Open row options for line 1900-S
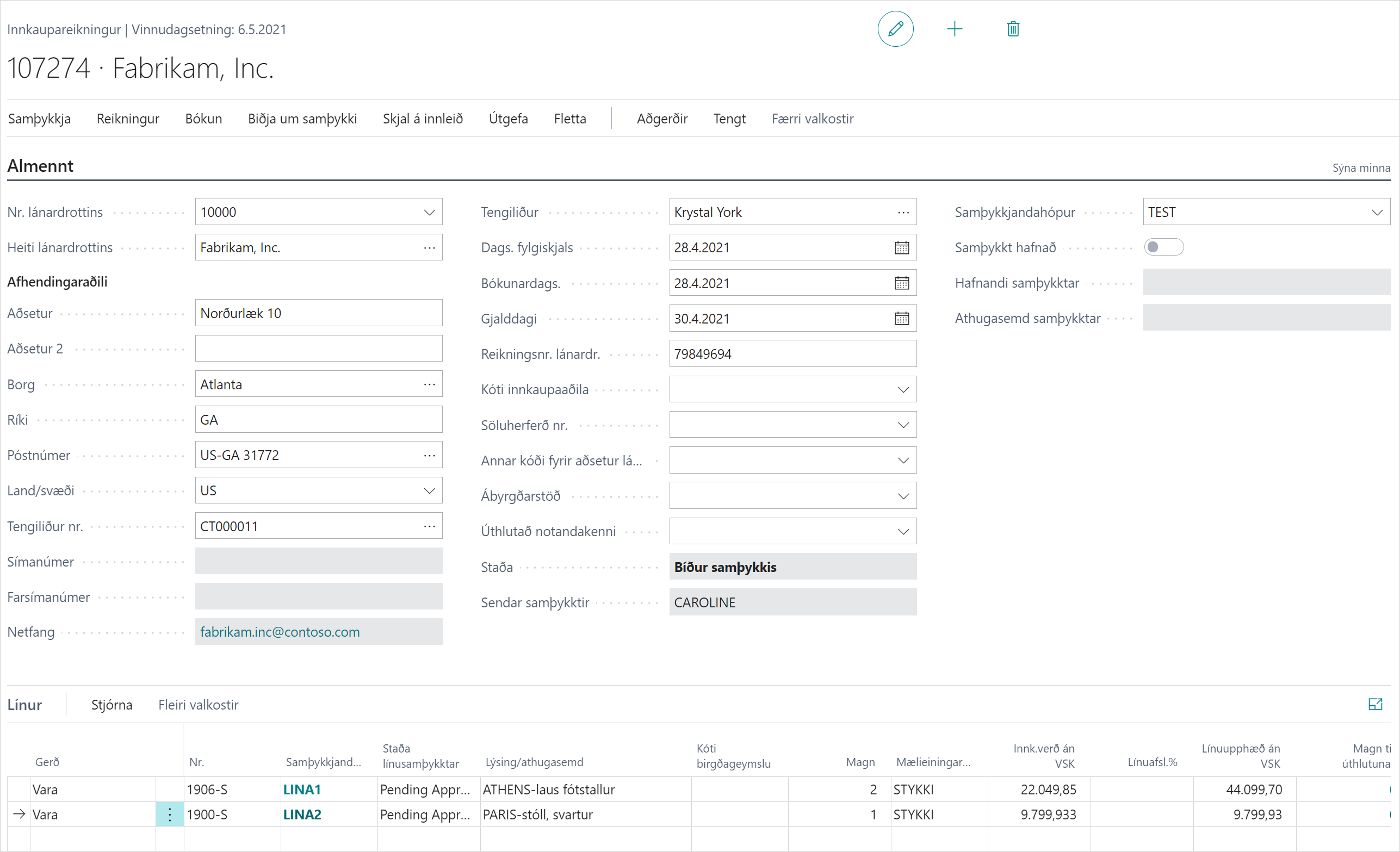The image size is (1400, 852). pyautogui.click(x=170, y=814)
